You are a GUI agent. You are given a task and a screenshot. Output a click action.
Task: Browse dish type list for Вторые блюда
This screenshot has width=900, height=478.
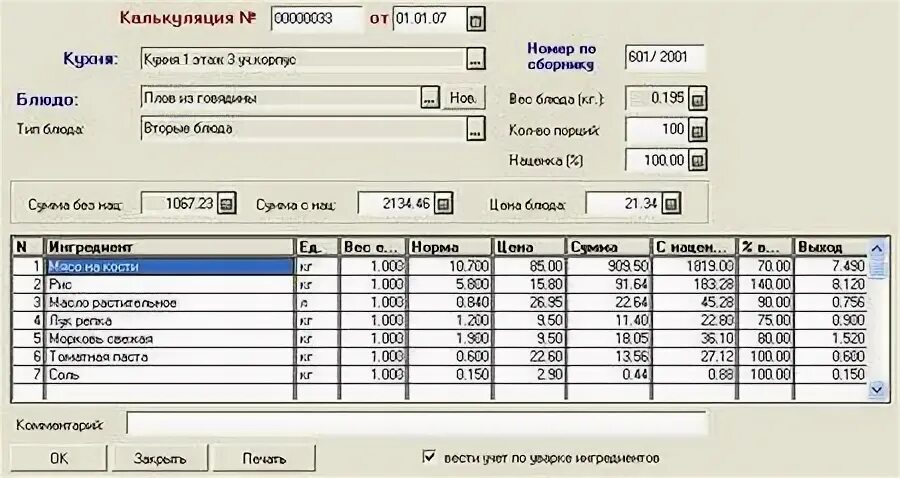(x=475, y=130)
